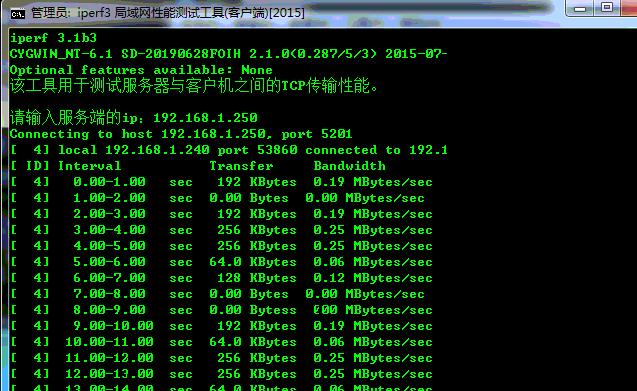
Task: Click the '9.00-10.00' interval row
Action: pos(221,326)
